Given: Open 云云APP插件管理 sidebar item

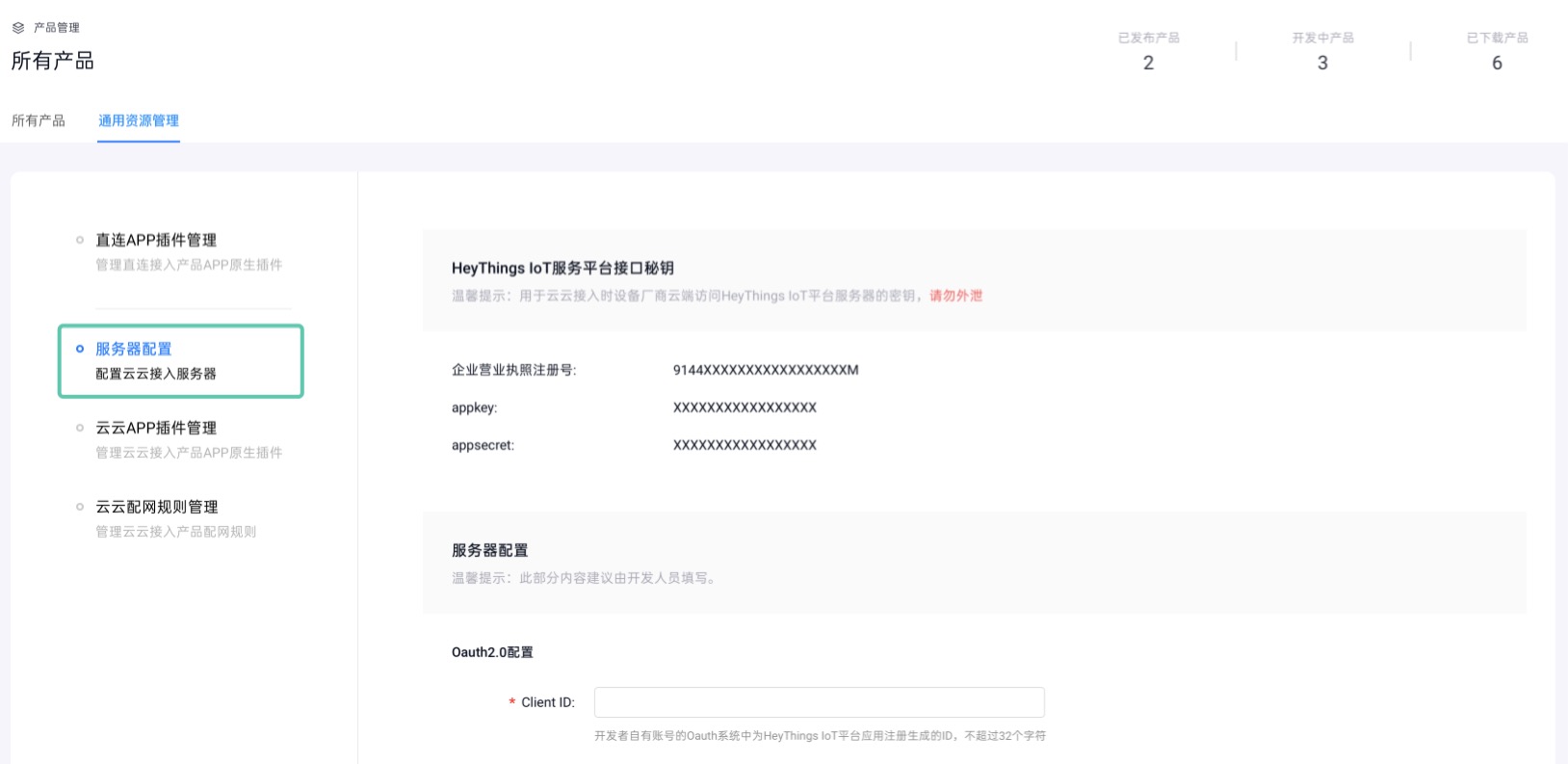Looking at the screenshot, I should (x=156, y=428).
